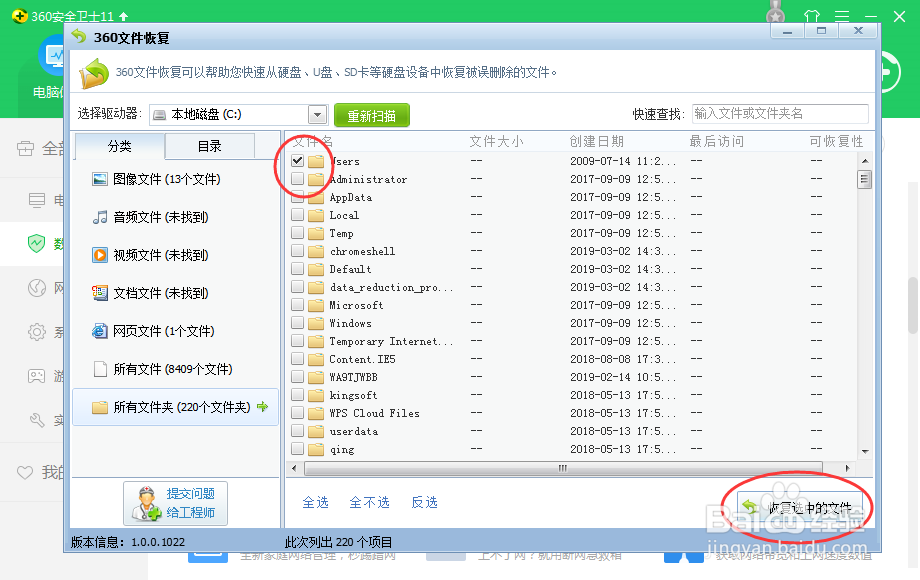The height and width of the screenshot is (580, 920).
Task: Enable the Microsoft folder checkbox
Action: click(x=297, y=305)
